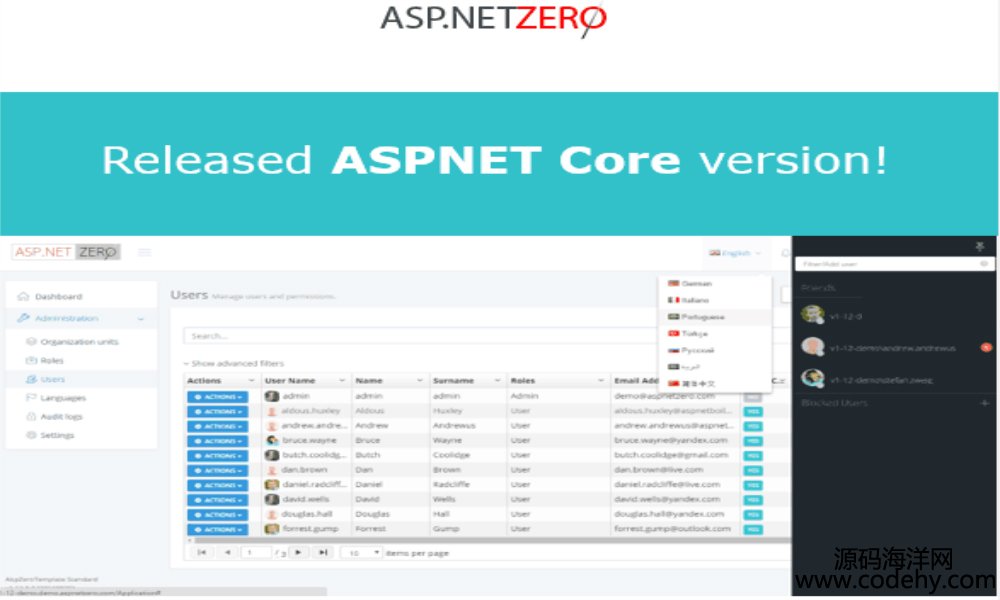Click the ASP.NET ZERO app logo
Screen dimensions: 1000x600
[x=66, y=252]
